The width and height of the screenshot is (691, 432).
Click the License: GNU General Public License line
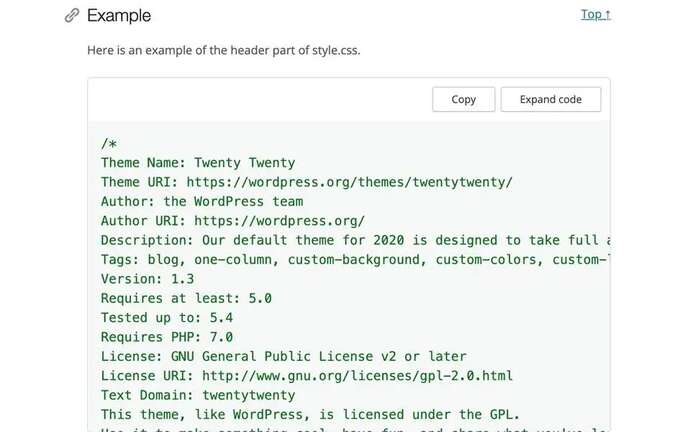283,357
